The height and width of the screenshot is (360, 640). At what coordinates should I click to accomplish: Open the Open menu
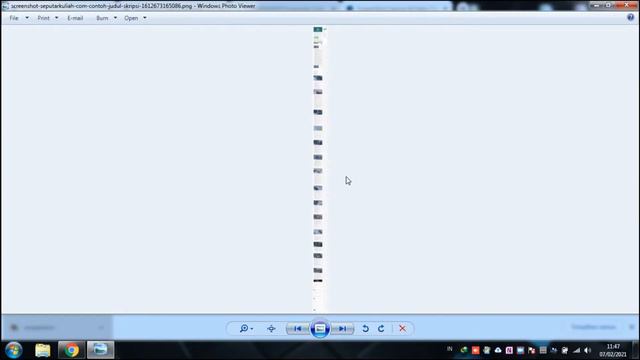tap(131, 18)
